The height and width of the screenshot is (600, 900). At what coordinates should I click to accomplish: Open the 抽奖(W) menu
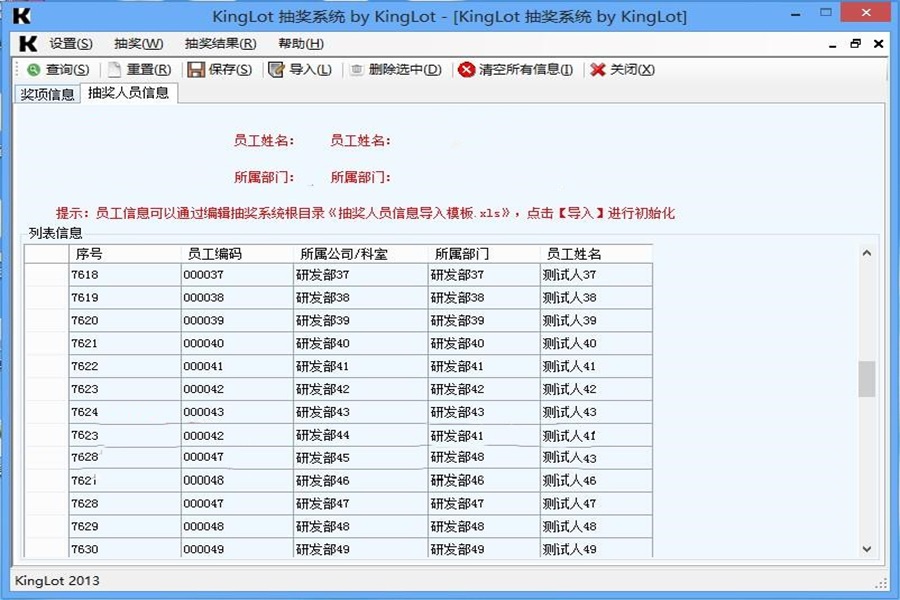[138, 44]
